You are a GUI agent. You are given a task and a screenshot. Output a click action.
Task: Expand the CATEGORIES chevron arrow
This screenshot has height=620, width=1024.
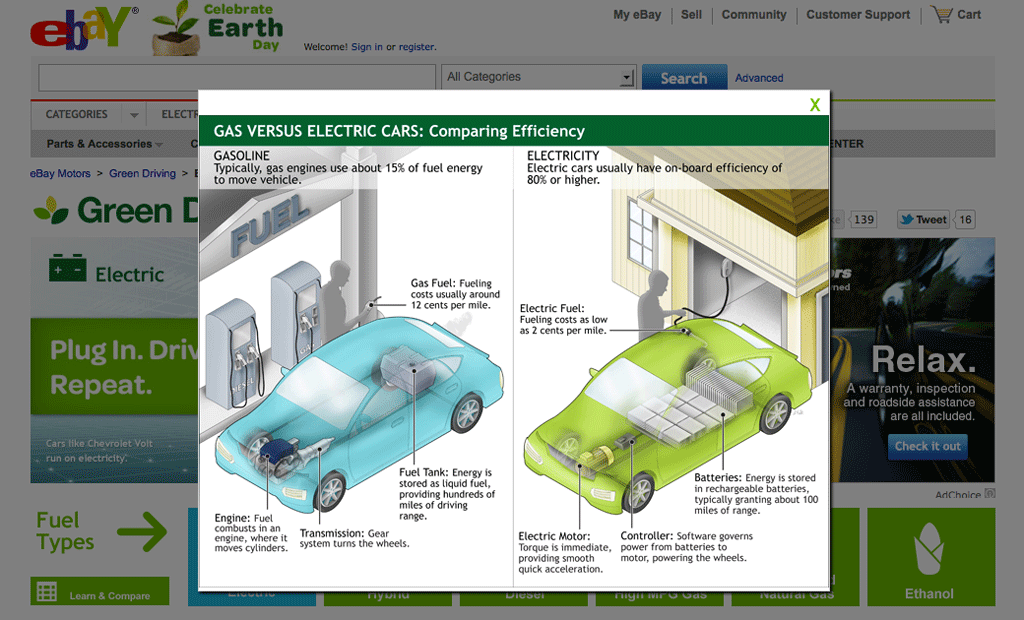[x=131, y=114]
